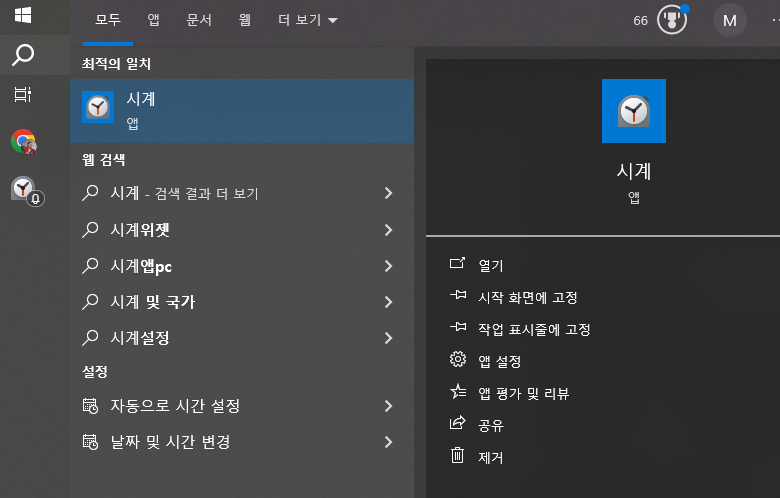
Task: Open the clock app pinned on the taskbar
Action: coord(27,191)
